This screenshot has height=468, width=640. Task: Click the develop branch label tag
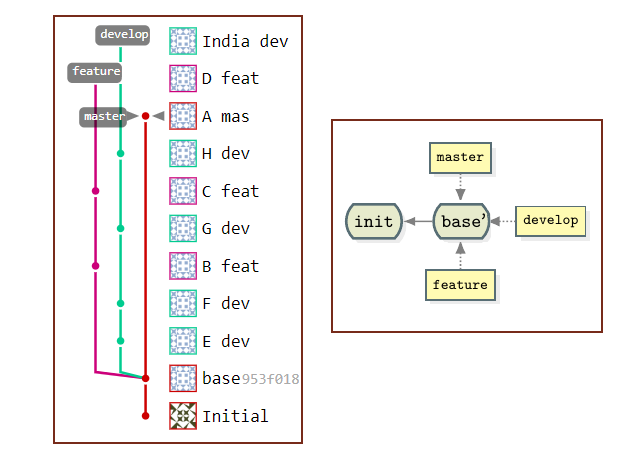point(124,35)
